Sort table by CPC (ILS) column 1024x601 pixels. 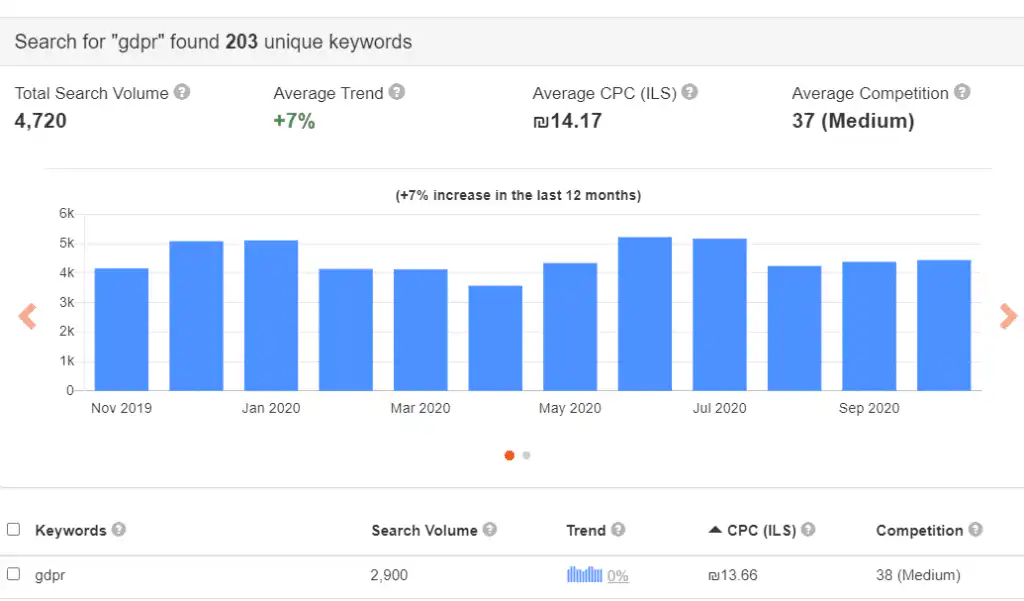click(760, 530)
